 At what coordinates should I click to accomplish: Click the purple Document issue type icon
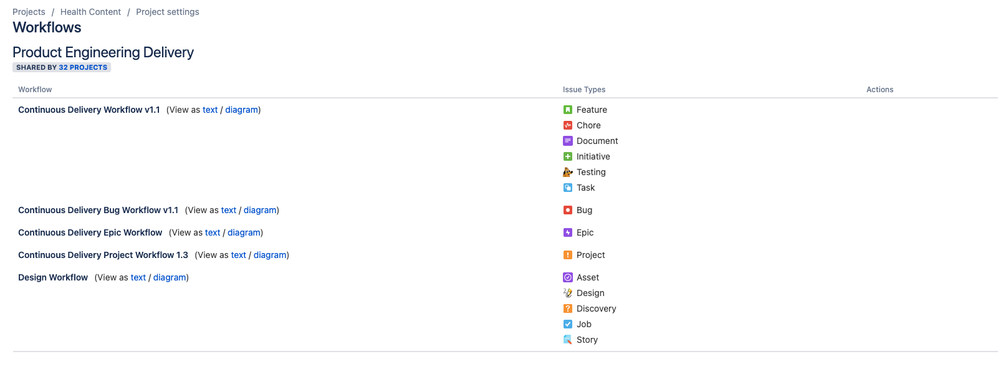pyautogui.click(x=568, y=141)
